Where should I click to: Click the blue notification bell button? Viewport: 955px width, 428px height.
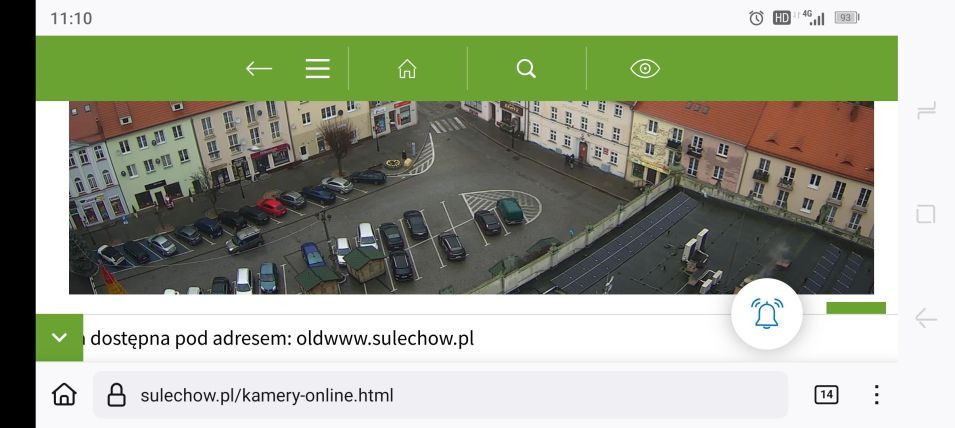coord(767,314)
